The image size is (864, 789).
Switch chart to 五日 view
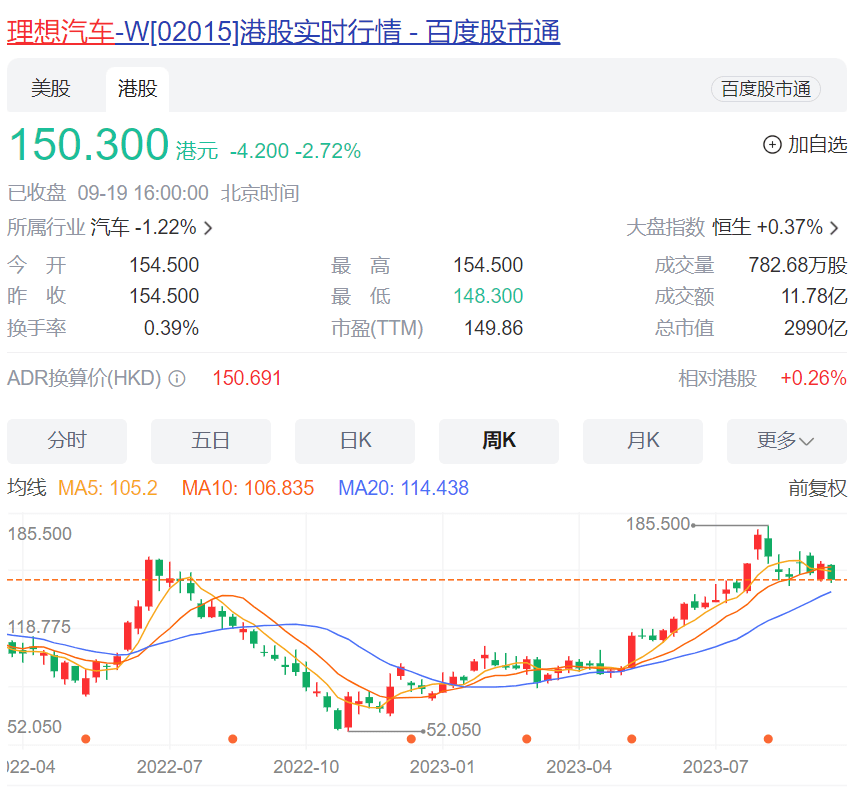coord(211,441)
